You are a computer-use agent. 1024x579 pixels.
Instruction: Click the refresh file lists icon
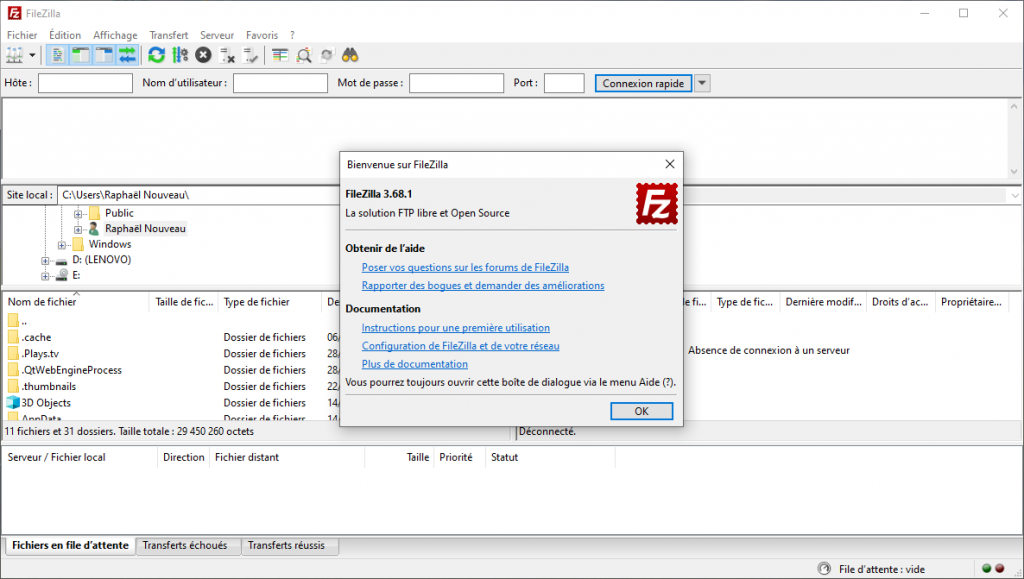[x=157, y=55]
